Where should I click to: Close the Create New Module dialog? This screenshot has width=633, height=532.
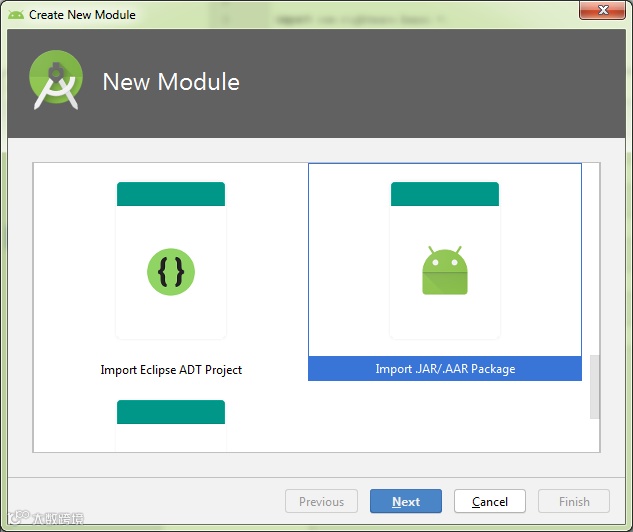(x=602, y=10)
